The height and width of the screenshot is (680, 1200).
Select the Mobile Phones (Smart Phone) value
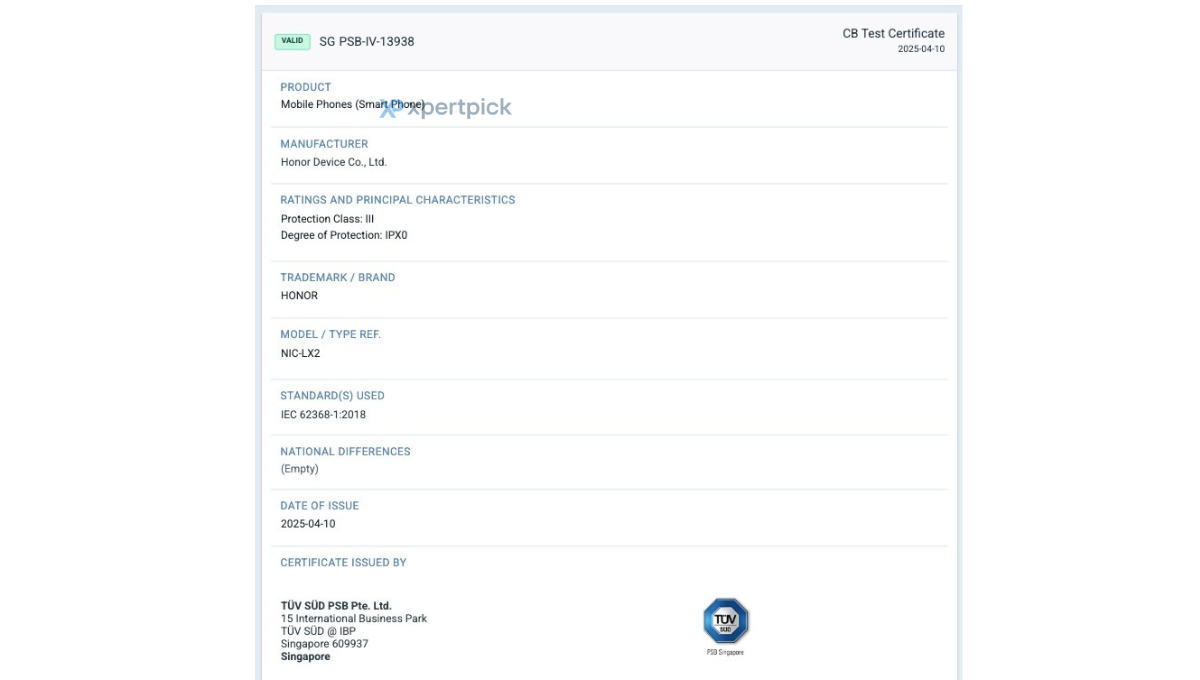pos(352,105)
